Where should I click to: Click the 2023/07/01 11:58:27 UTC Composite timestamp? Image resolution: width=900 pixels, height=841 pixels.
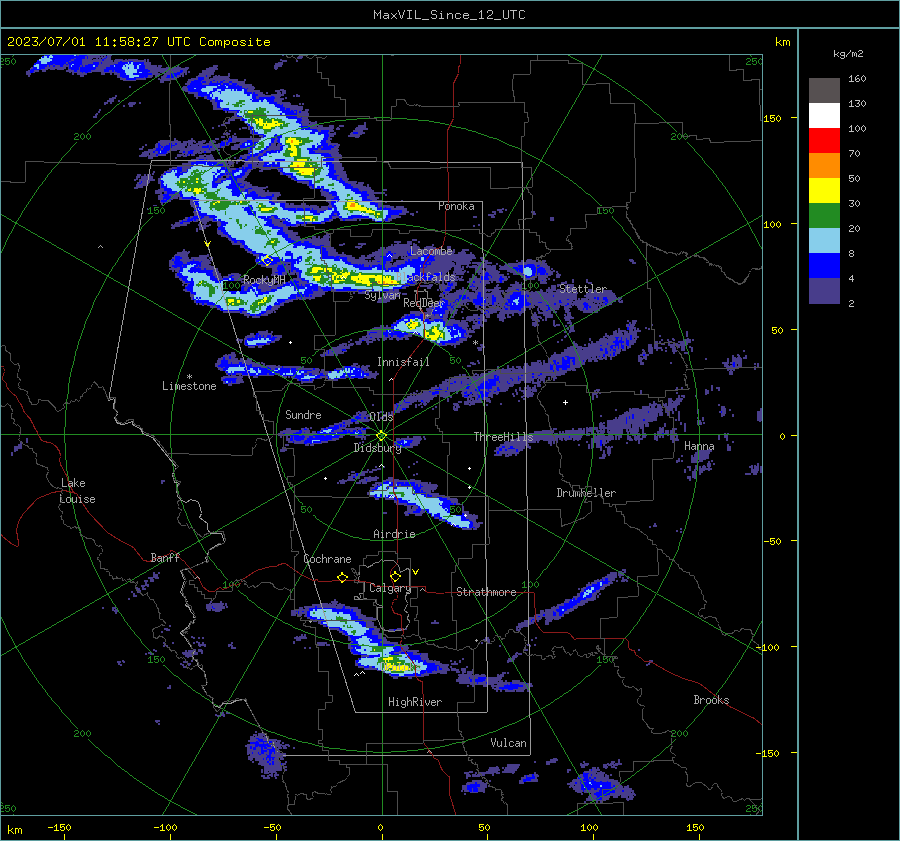tap(138, 42)
